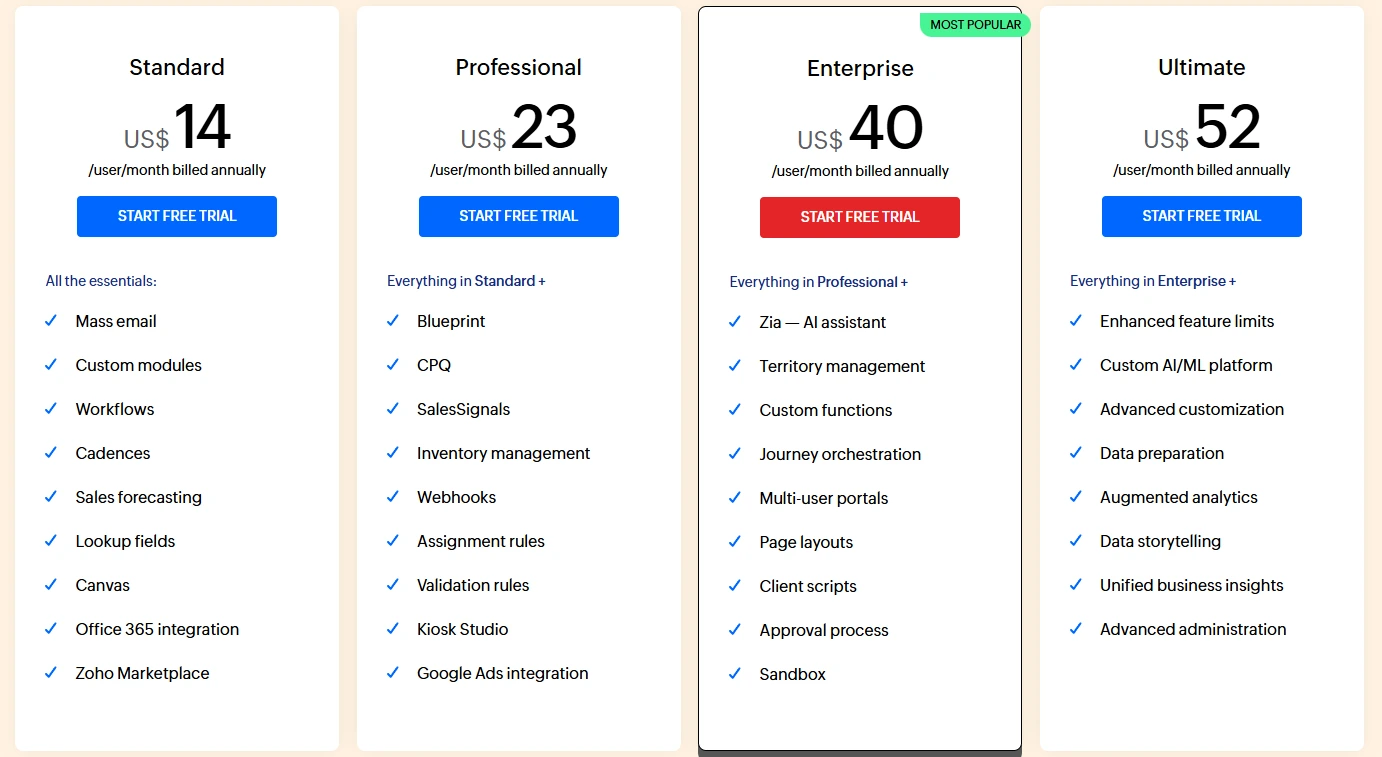Image resolution: width=1382 pixels, height=757 pixels.
Task: Start free trial for the Professional plan
Action: pyautogui.click(x=518, y=216)
